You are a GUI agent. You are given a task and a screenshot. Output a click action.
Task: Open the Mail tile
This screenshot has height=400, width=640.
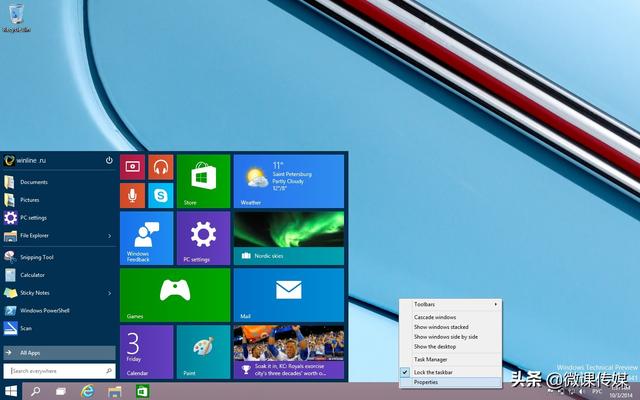[x=289, y=295]
